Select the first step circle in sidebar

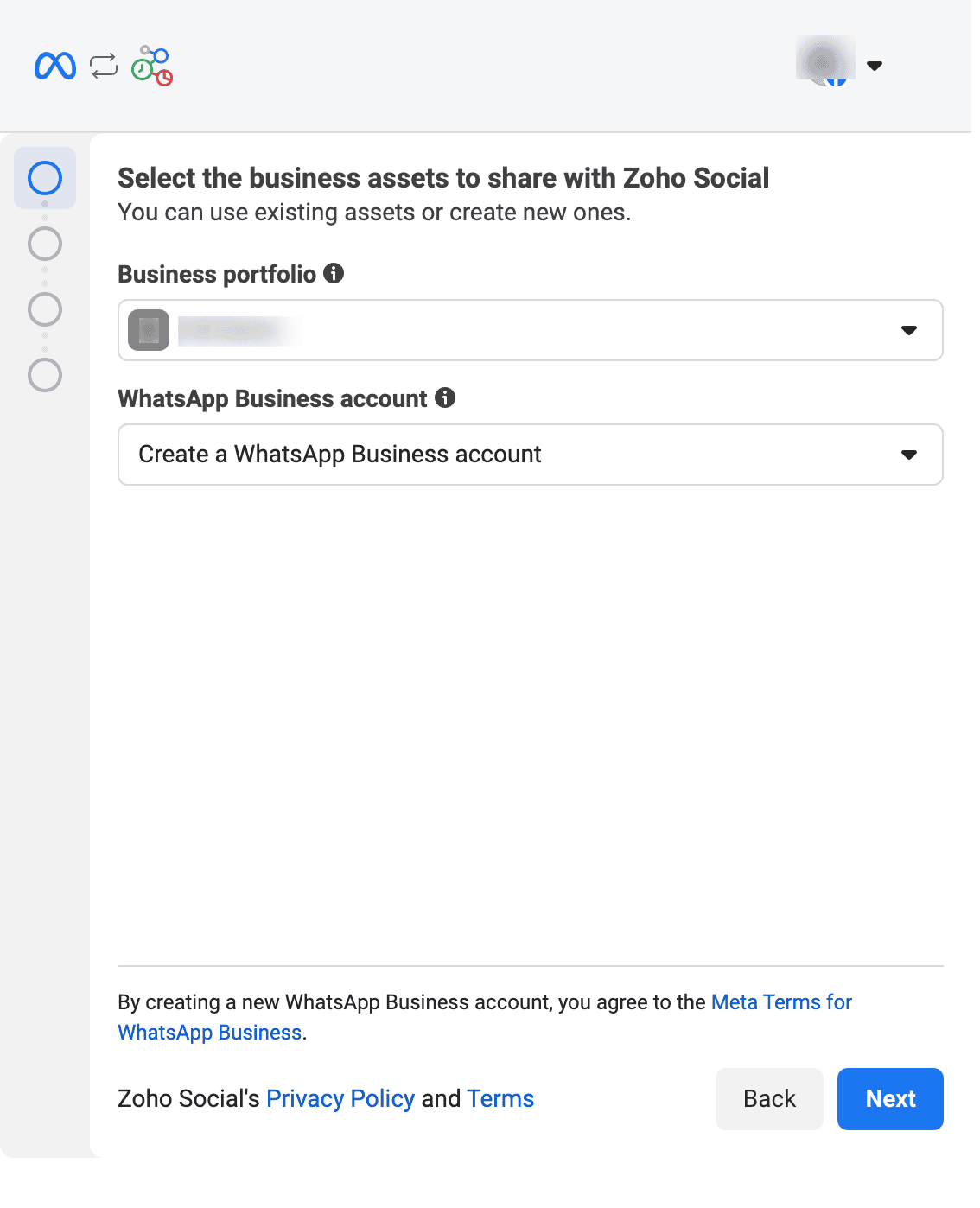[x=45, y=178]
